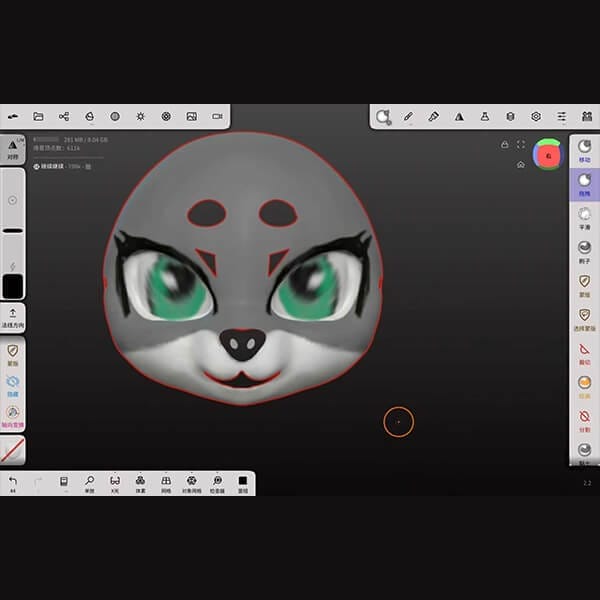Open the Background image menu

[x=192, y=116]
